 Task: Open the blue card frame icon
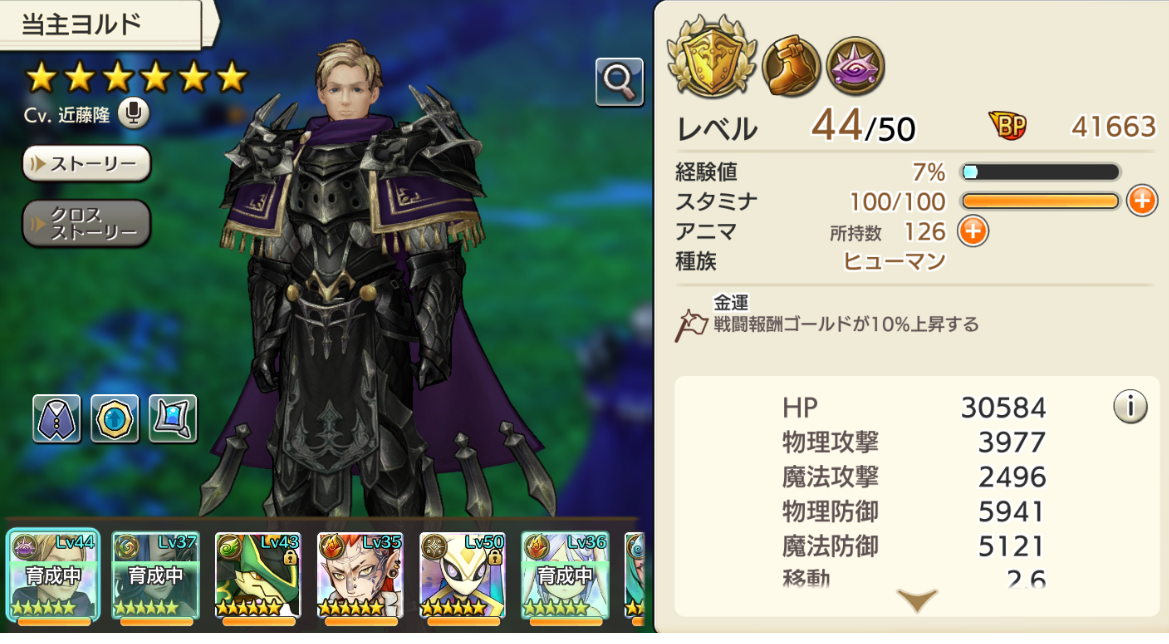pos(173,419)
